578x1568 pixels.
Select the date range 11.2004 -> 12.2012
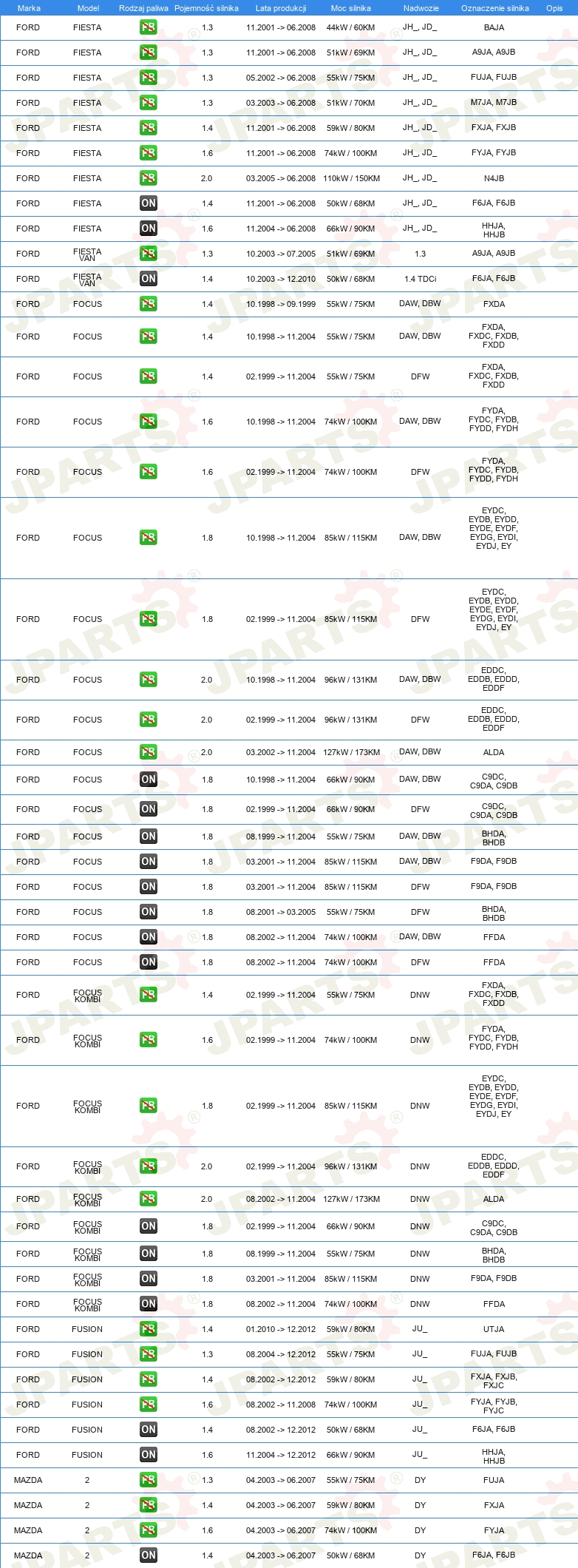(x=281, y=1455)
